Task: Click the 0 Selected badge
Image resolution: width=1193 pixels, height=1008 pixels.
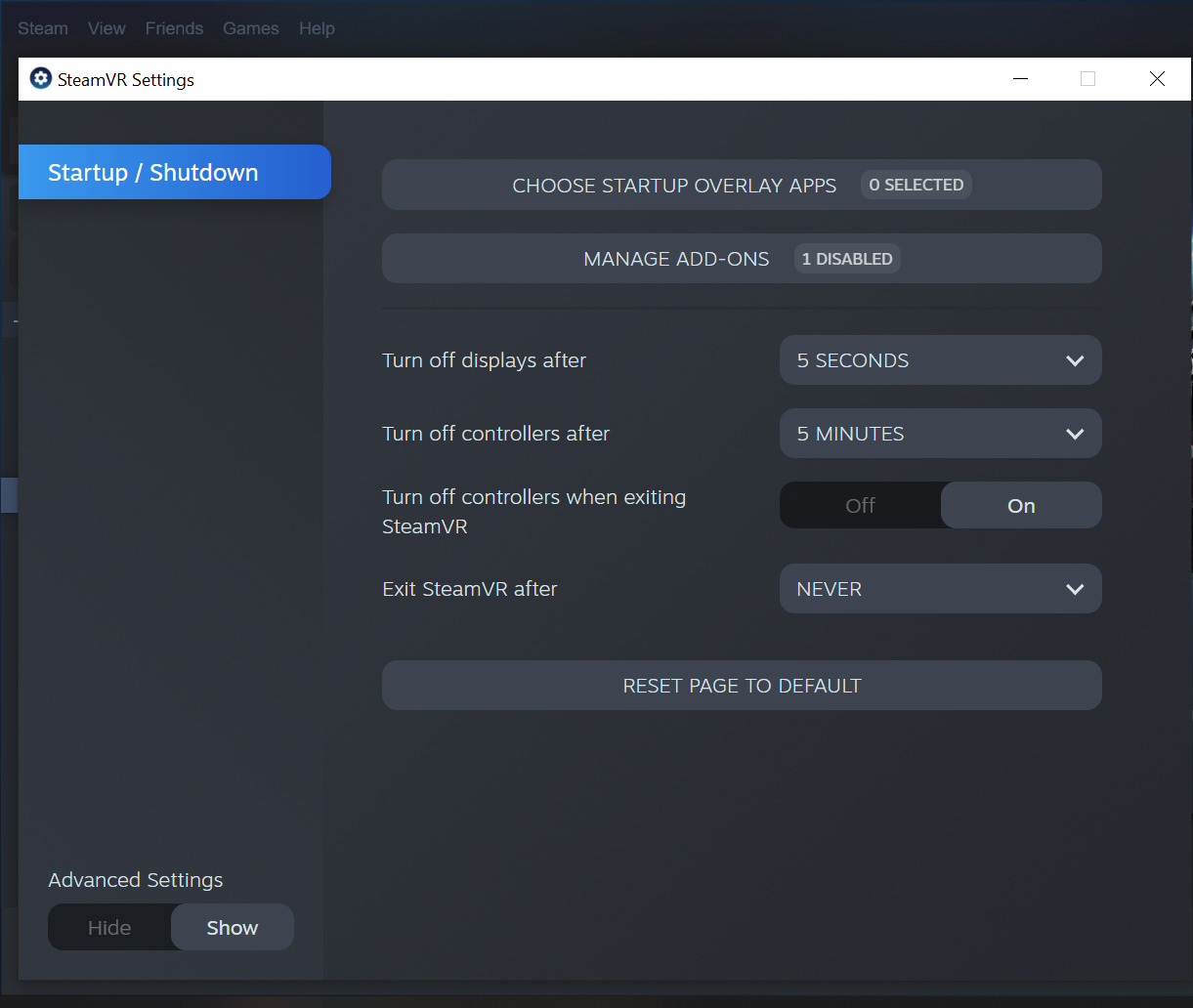Action: (x=916, y=185)
